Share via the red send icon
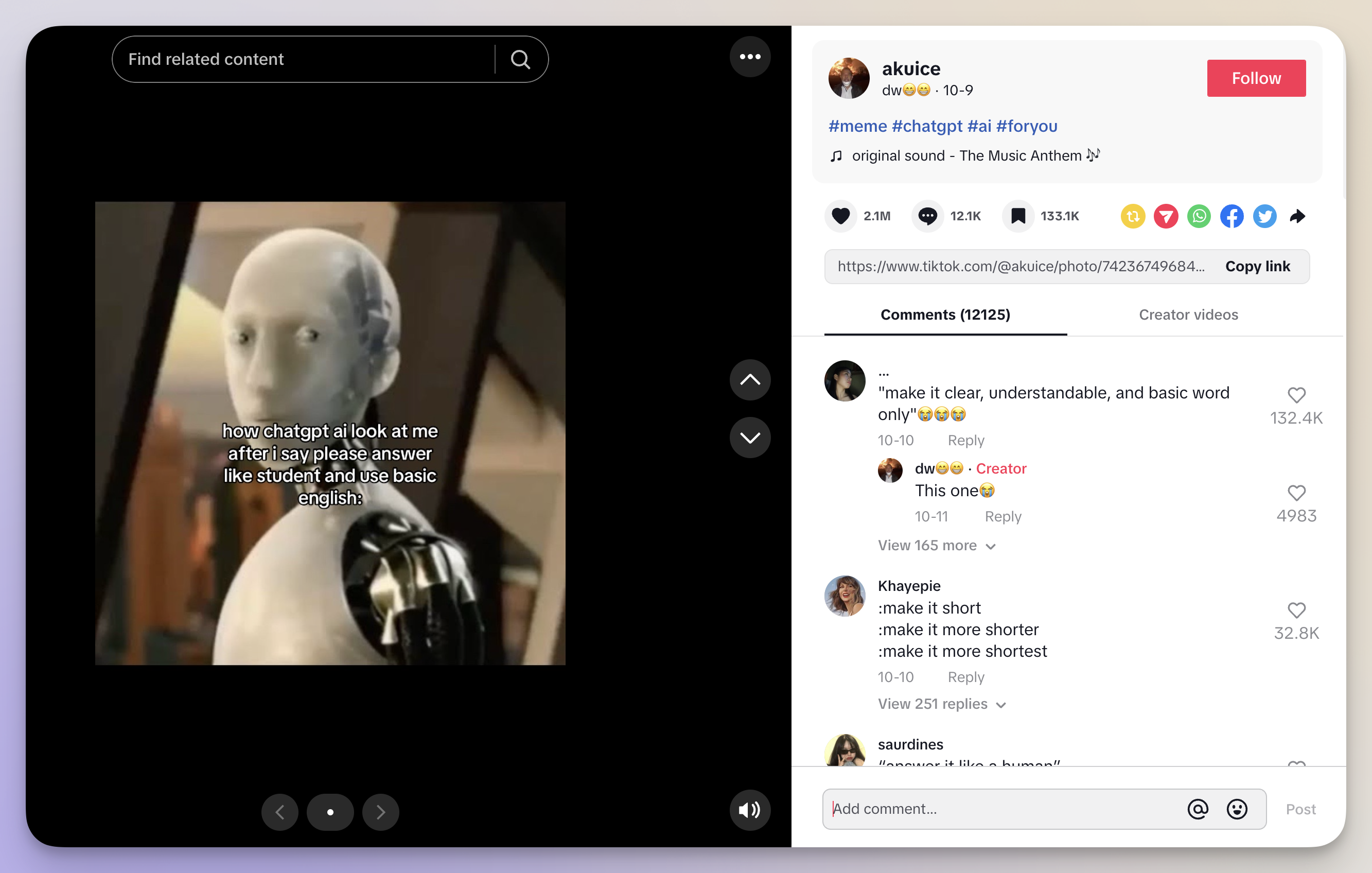Image resolution: width=1372 pixels, height=873 pixels. click(x=1166, y=216)
